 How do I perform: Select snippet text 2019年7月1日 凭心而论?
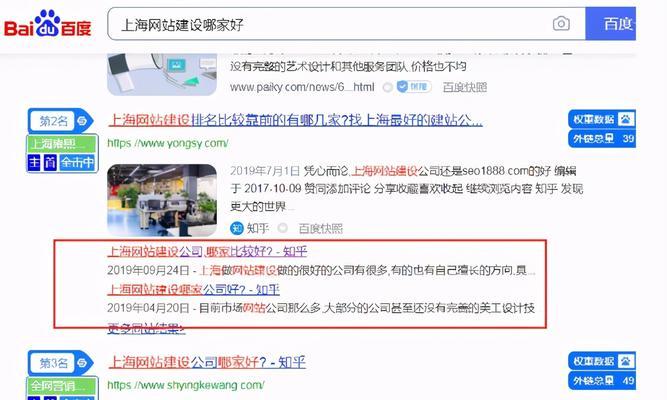[289, 171]
